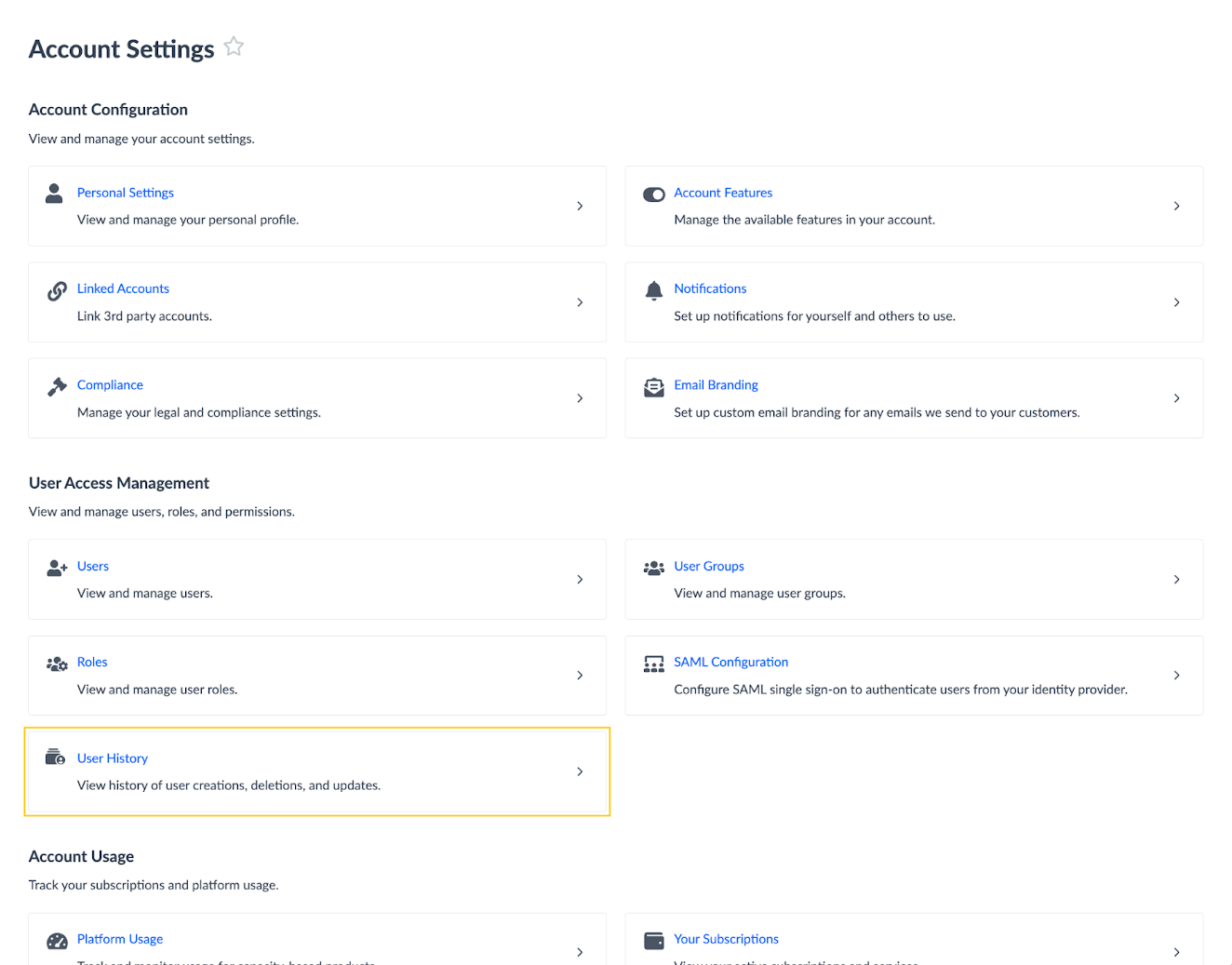
Task: Click 'Manage the available features in your account.'
Action: (805, 220)
